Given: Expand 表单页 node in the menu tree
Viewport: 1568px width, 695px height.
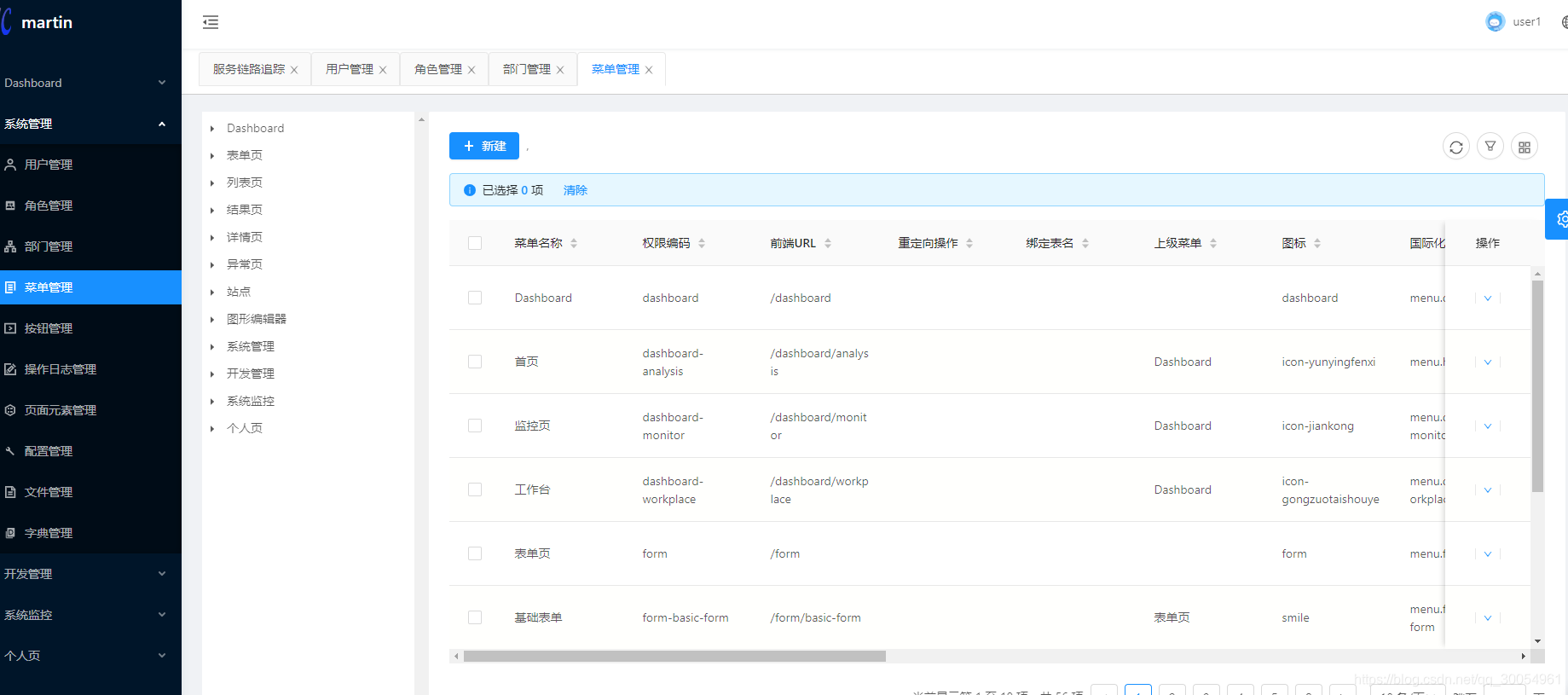Looking at the screenshot, I should pos(212,156).
